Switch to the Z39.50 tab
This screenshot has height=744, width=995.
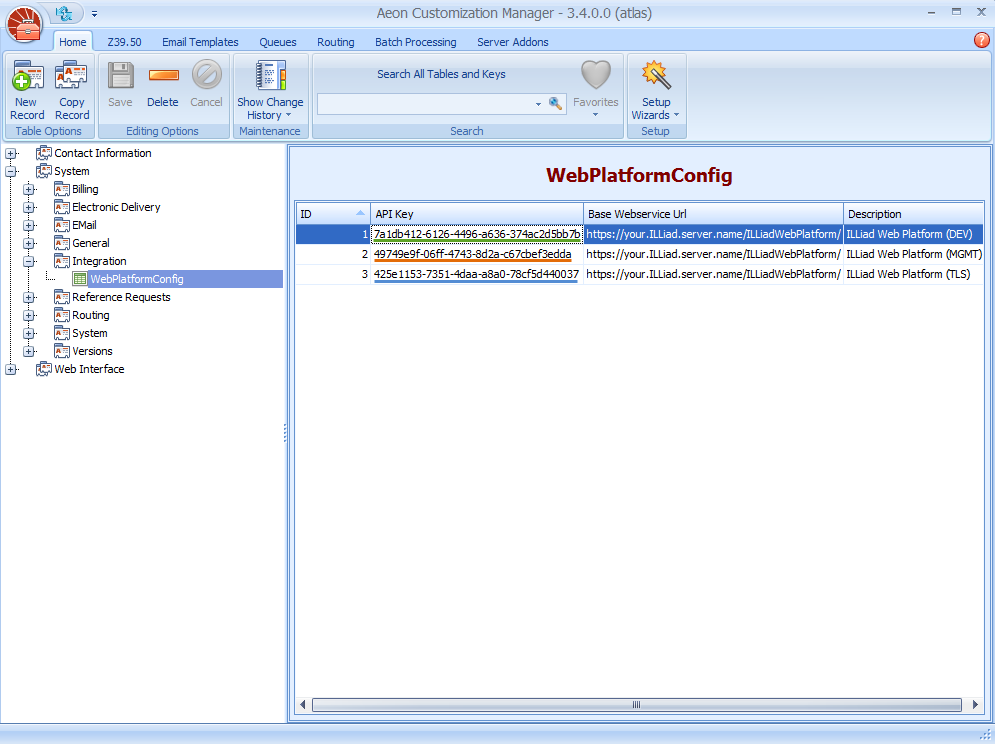click(124, 42)
